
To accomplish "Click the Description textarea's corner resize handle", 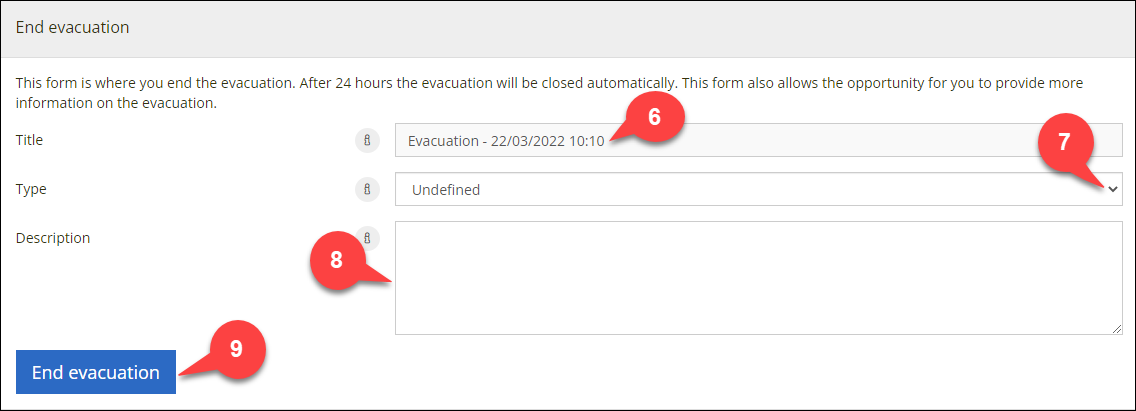I will pyautogui.click(x=1117, y=329).
